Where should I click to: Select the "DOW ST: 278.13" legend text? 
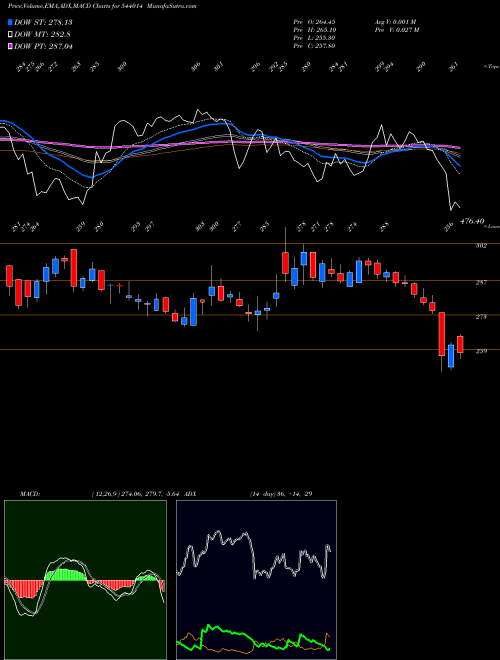click(43, 22)
